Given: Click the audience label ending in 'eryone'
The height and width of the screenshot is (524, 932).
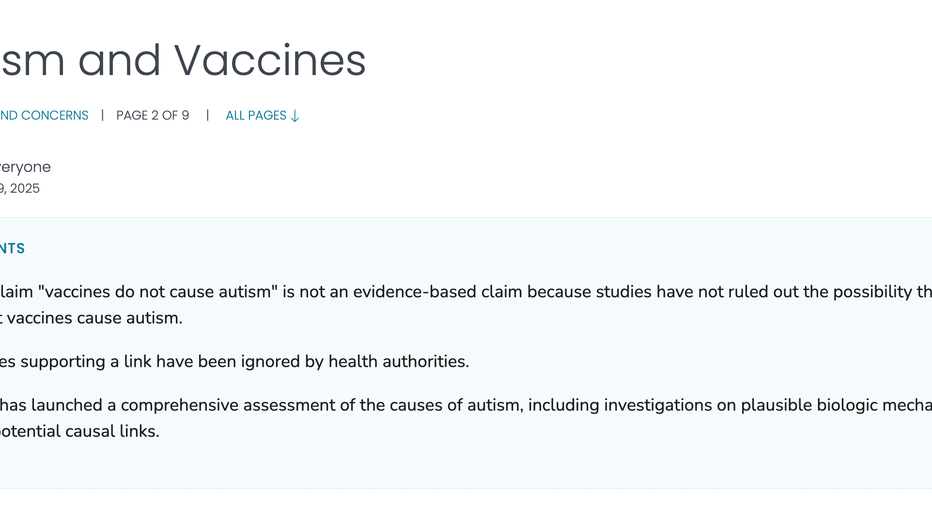Looking at the screenshot, I should click(26, 167).
